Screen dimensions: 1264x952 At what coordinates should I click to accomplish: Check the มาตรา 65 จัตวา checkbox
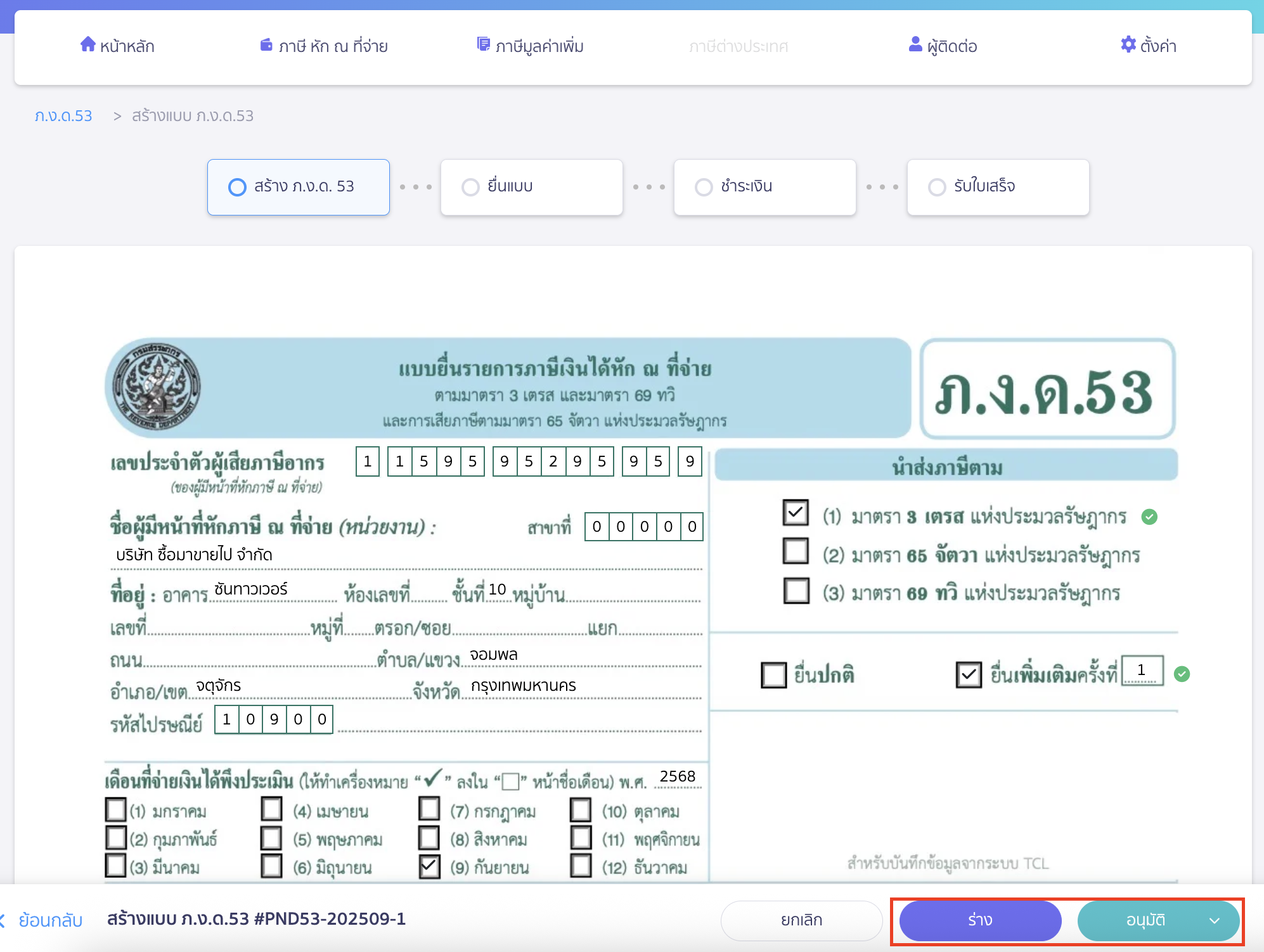pos(795,551)
